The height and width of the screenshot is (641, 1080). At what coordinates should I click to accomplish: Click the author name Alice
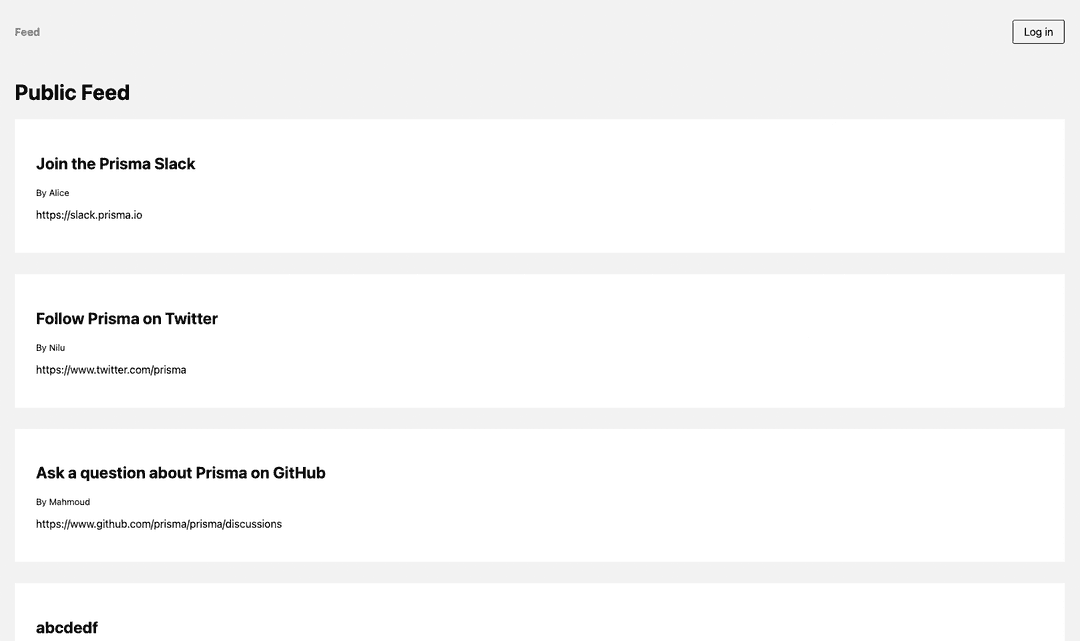tap(60, 192)
